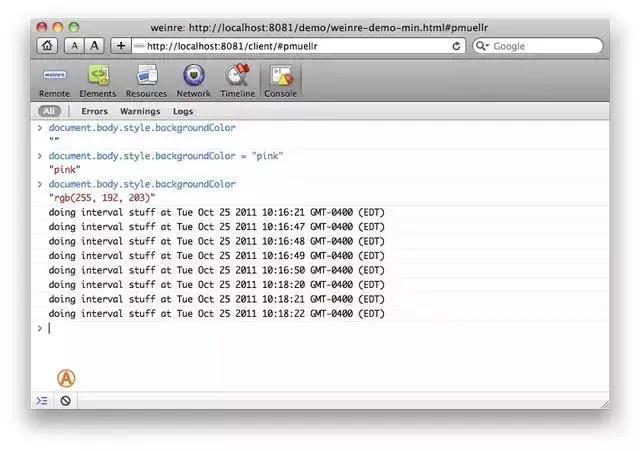This screenshot has height=451, width=640.
Task: Click the log entry at 10:16:47
Action: point(216,227)
